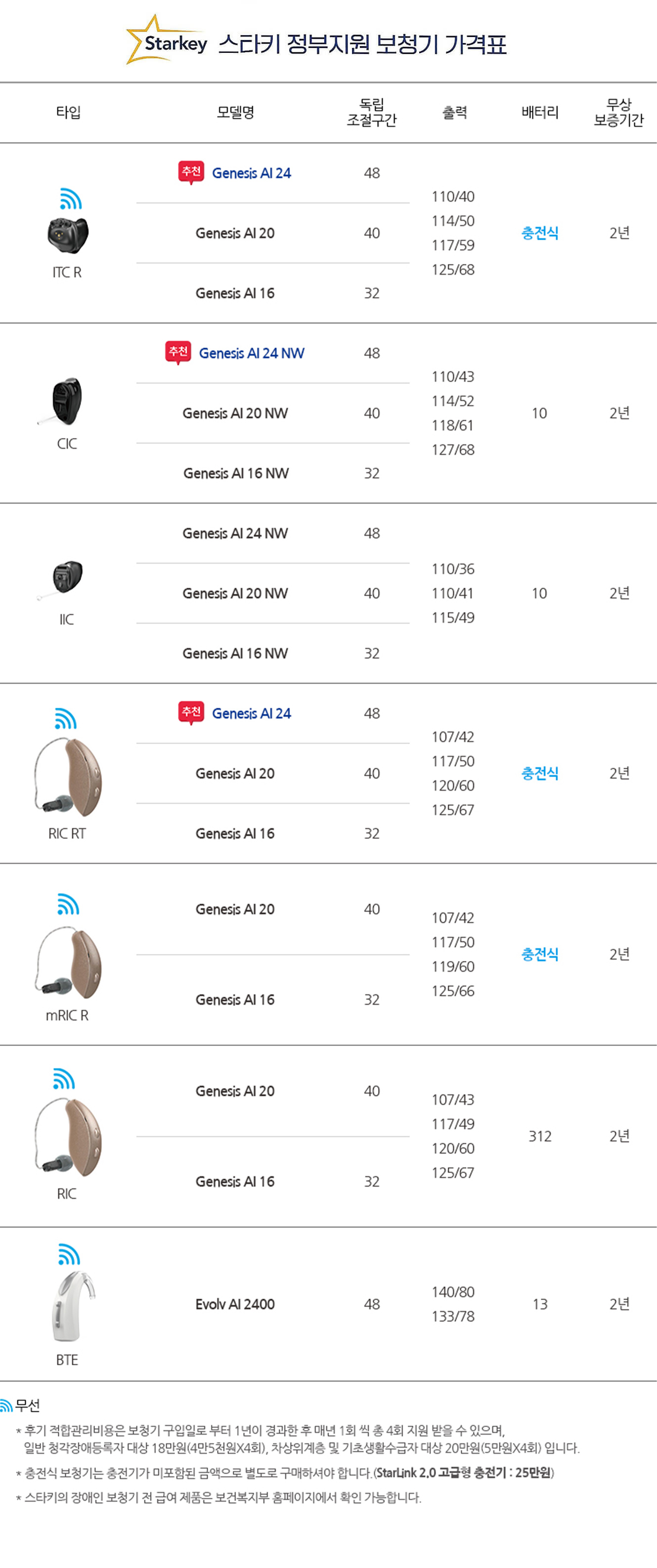Click the wireless icon above RIC RT
This screenshot has width=657, height=1568.
(66, 718)
